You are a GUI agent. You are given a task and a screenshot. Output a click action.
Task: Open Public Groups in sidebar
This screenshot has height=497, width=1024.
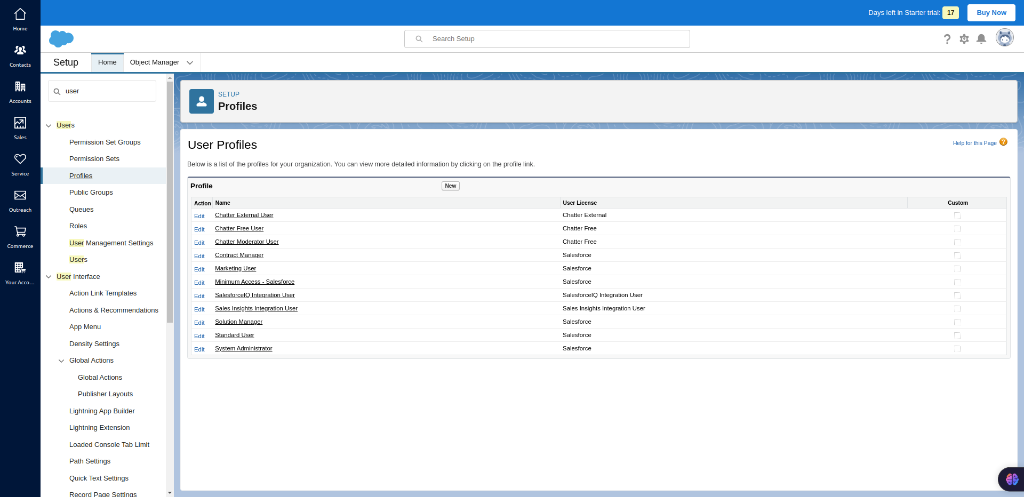coord(91,193)
